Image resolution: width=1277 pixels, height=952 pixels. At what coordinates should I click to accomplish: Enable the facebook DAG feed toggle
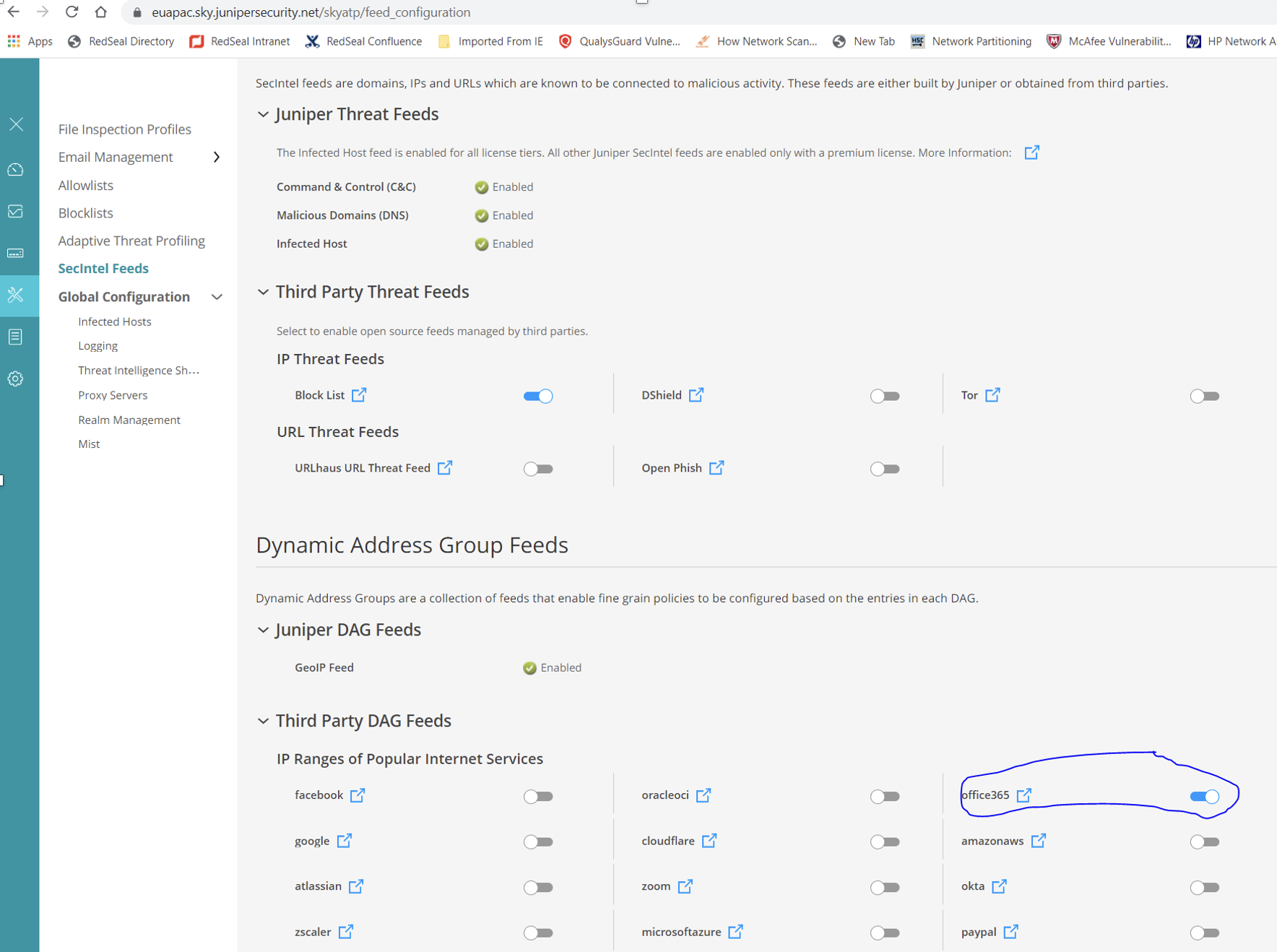coord(538,796)
